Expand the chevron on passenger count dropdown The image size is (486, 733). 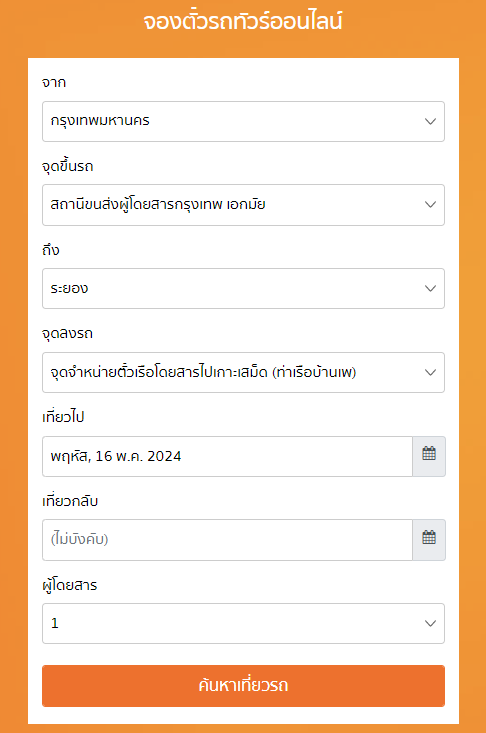point(430,624)
